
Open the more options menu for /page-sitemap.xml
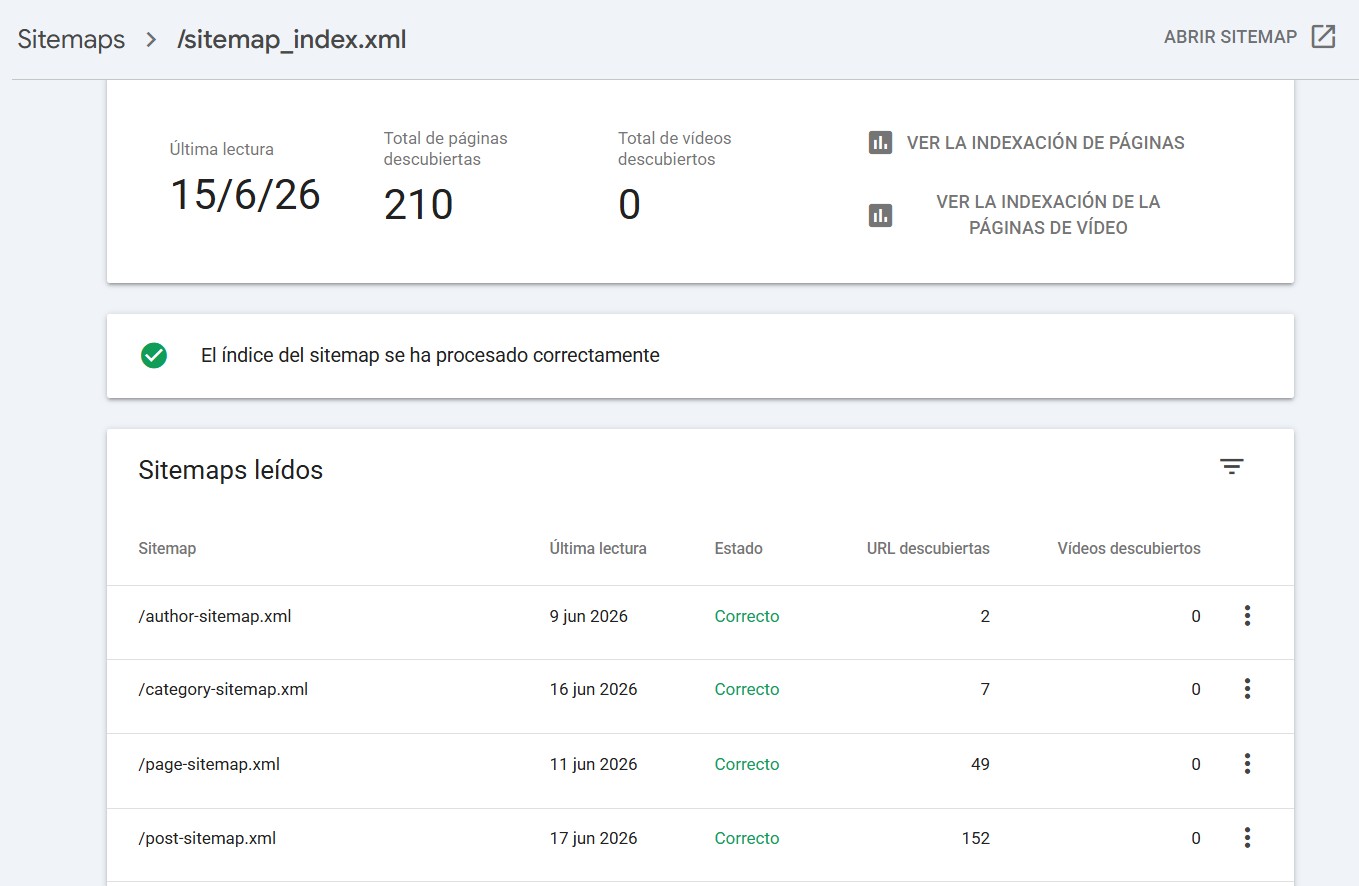tap(1247, 764)
